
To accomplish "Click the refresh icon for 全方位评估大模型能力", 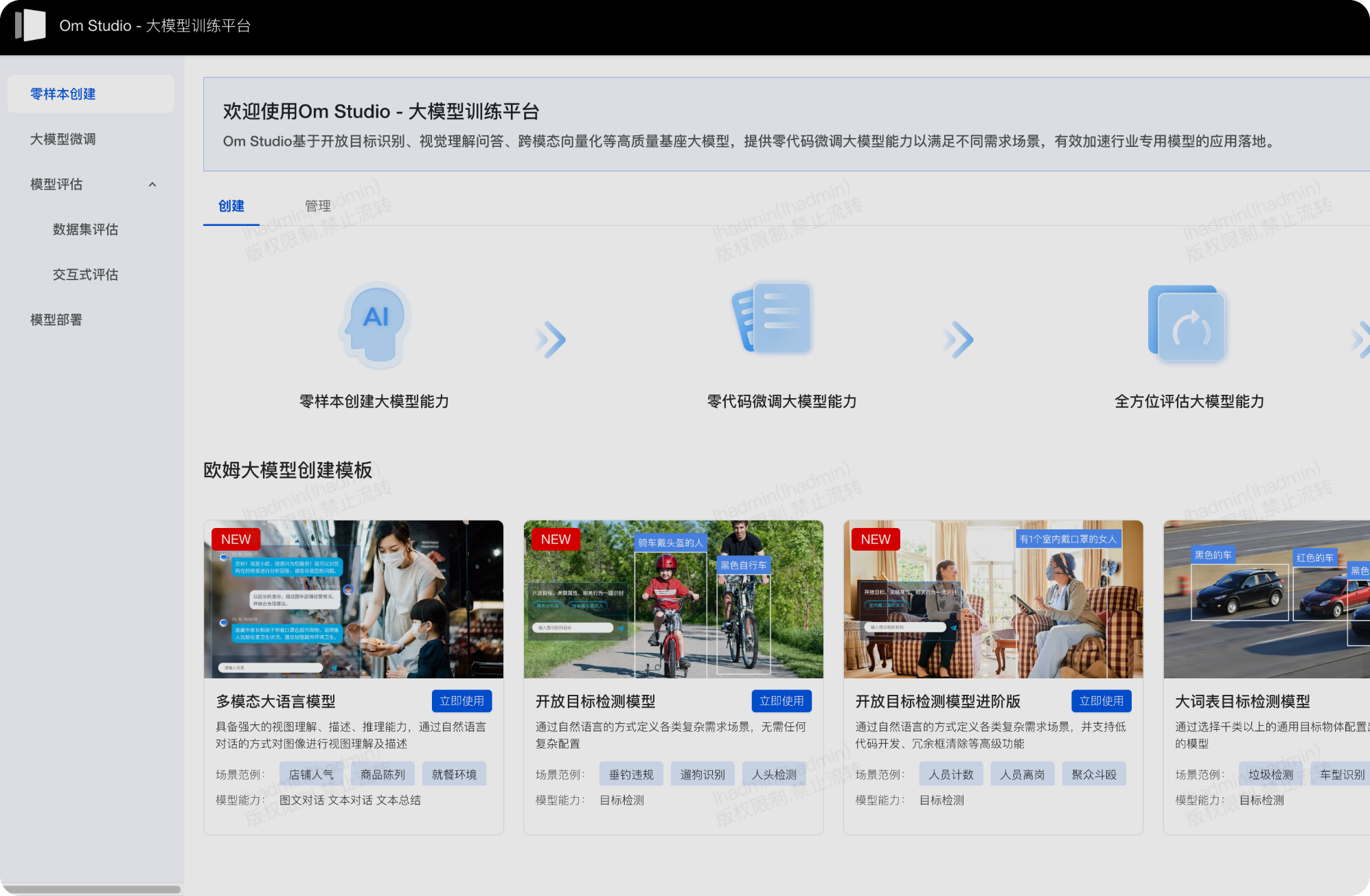I will pyautogui.click(x=1187, y=323).
